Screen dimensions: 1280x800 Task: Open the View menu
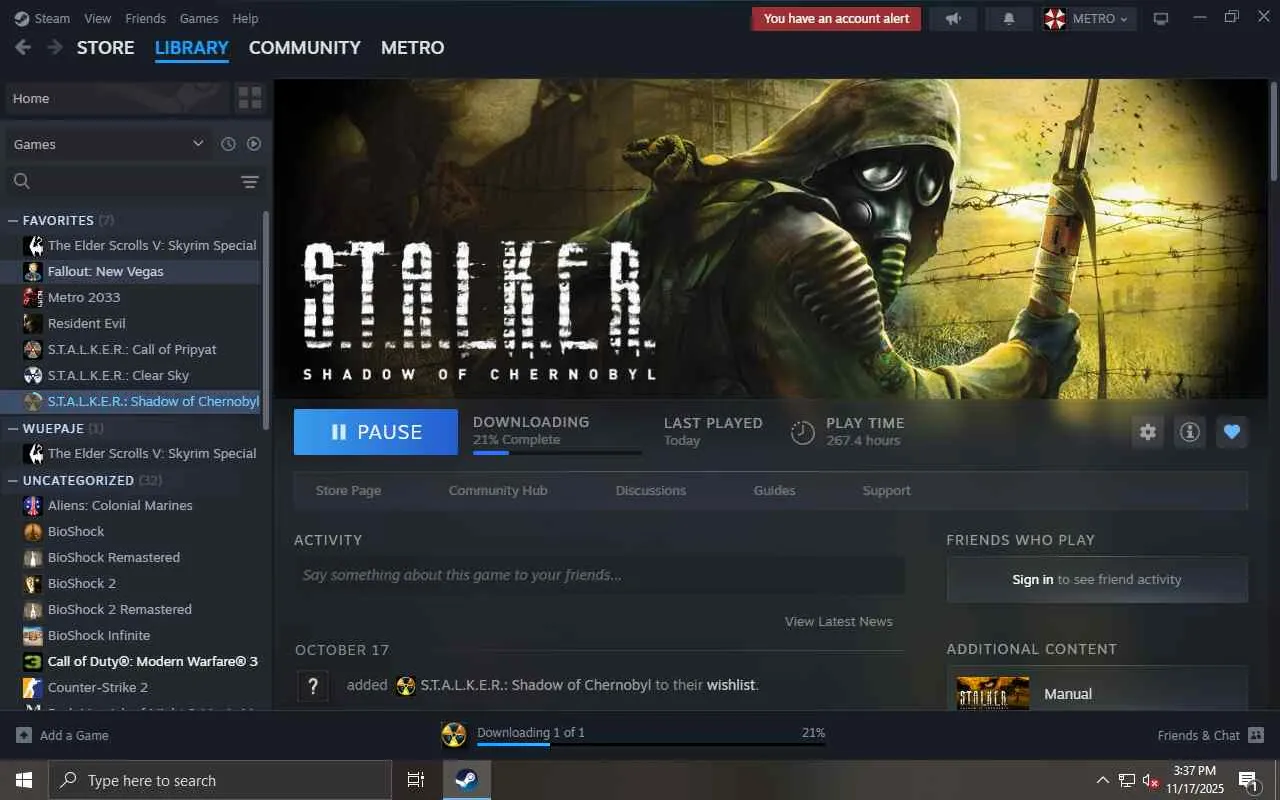[x=98, y=18]
